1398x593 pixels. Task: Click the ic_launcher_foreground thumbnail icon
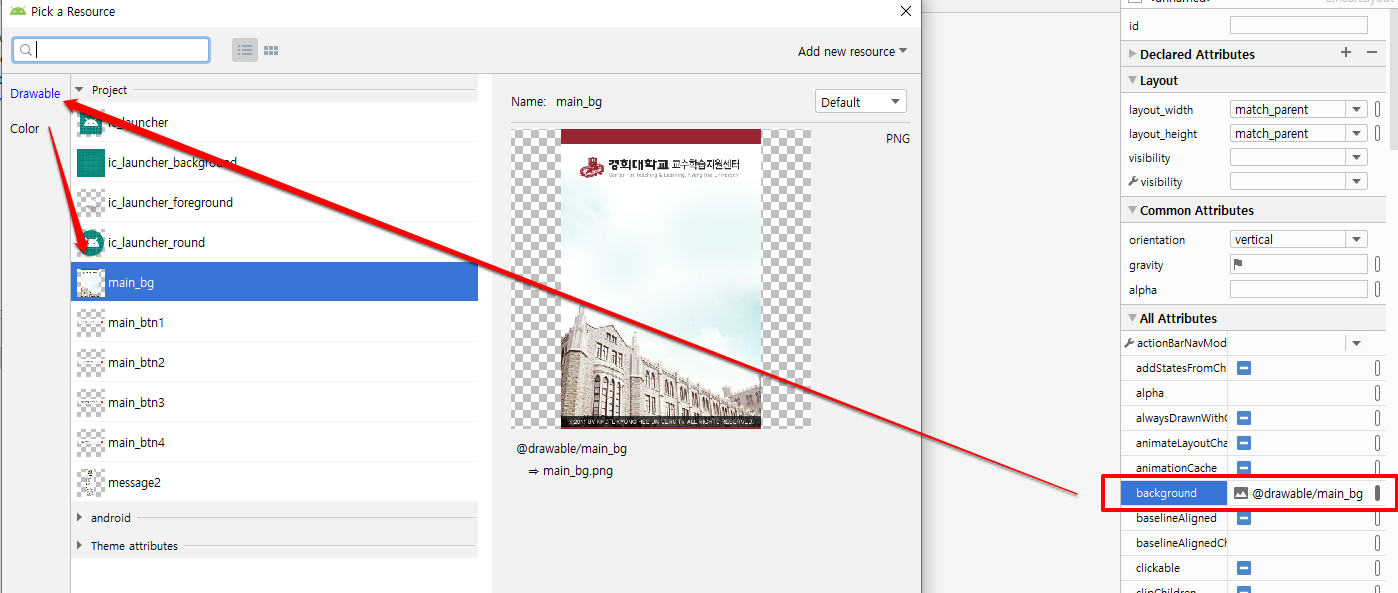[x=91, y=202]
